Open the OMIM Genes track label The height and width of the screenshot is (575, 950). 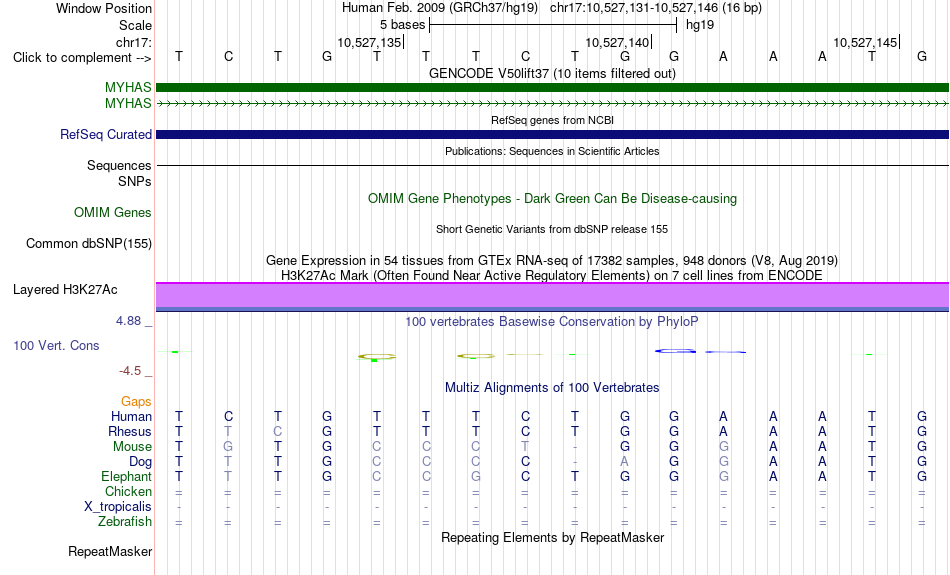(x=112, y=213)
